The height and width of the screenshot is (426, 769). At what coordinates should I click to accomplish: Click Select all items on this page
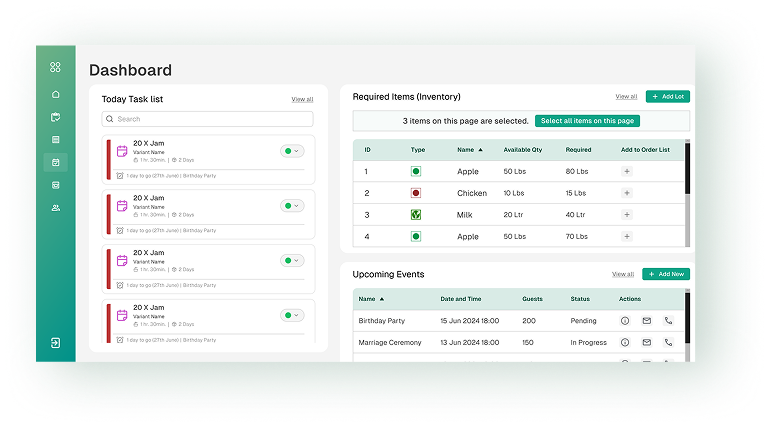[587, 121]
